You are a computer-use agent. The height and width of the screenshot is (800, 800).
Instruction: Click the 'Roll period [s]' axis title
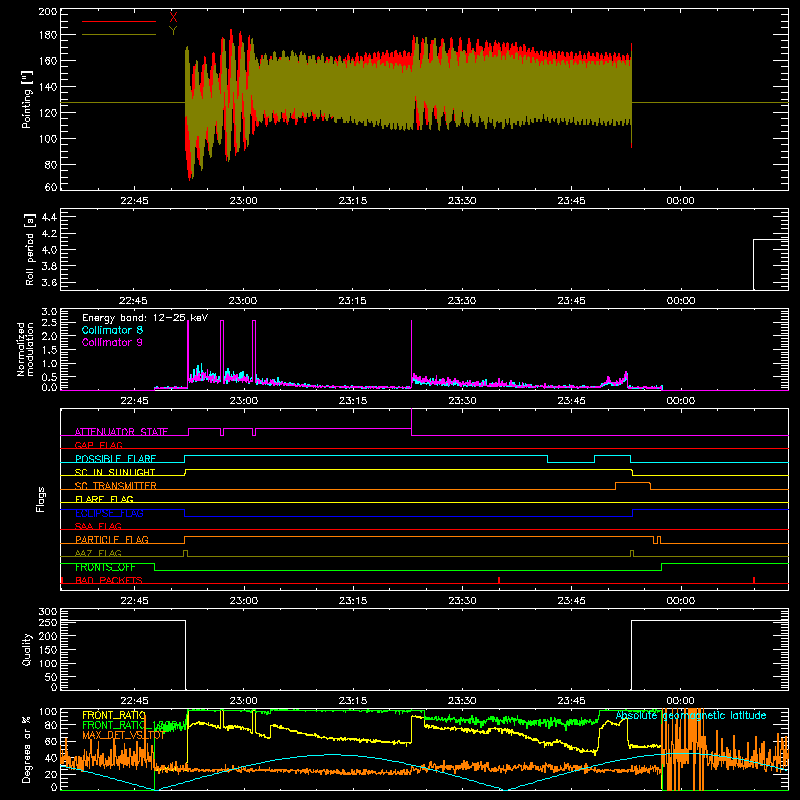coord(30,249)
